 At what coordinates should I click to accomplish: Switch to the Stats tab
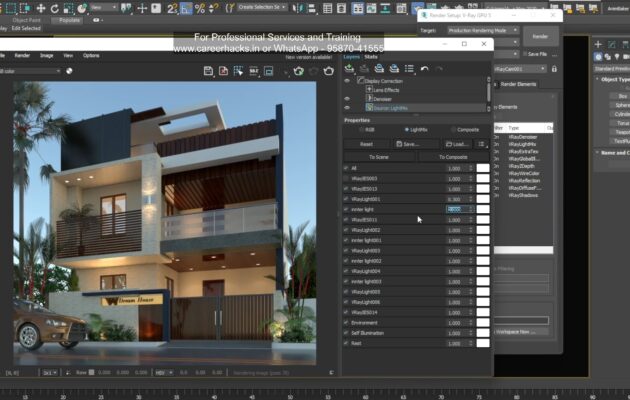pyautogui.click(x=371, y=57)
